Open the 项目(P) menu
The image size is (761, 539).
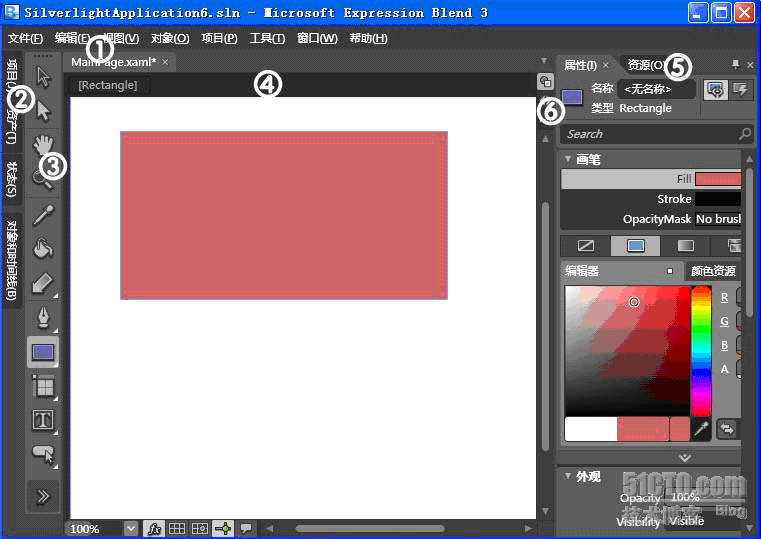tap(219, 38)
